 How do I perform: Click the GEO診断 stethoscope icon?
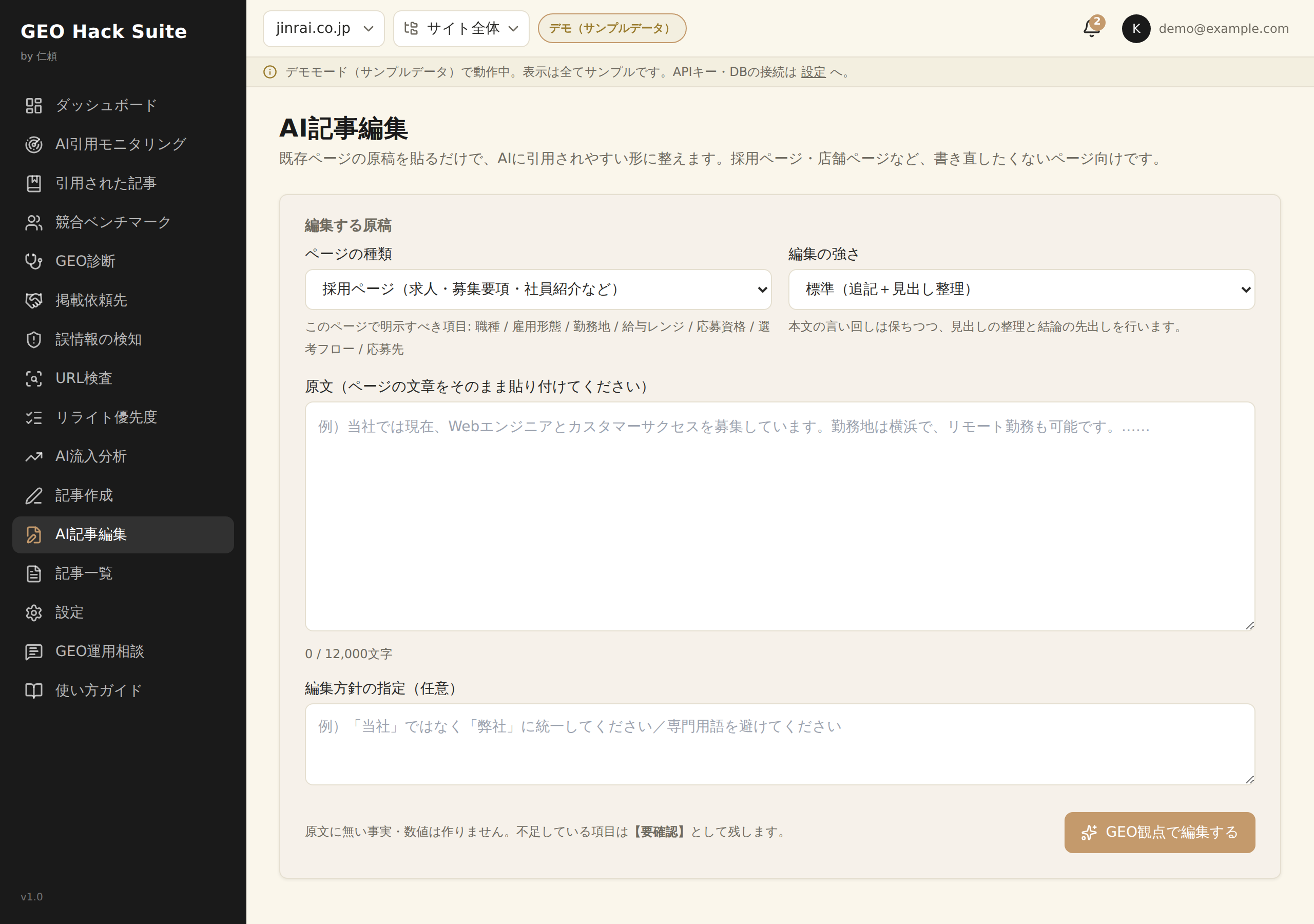(x=34, y=261)
